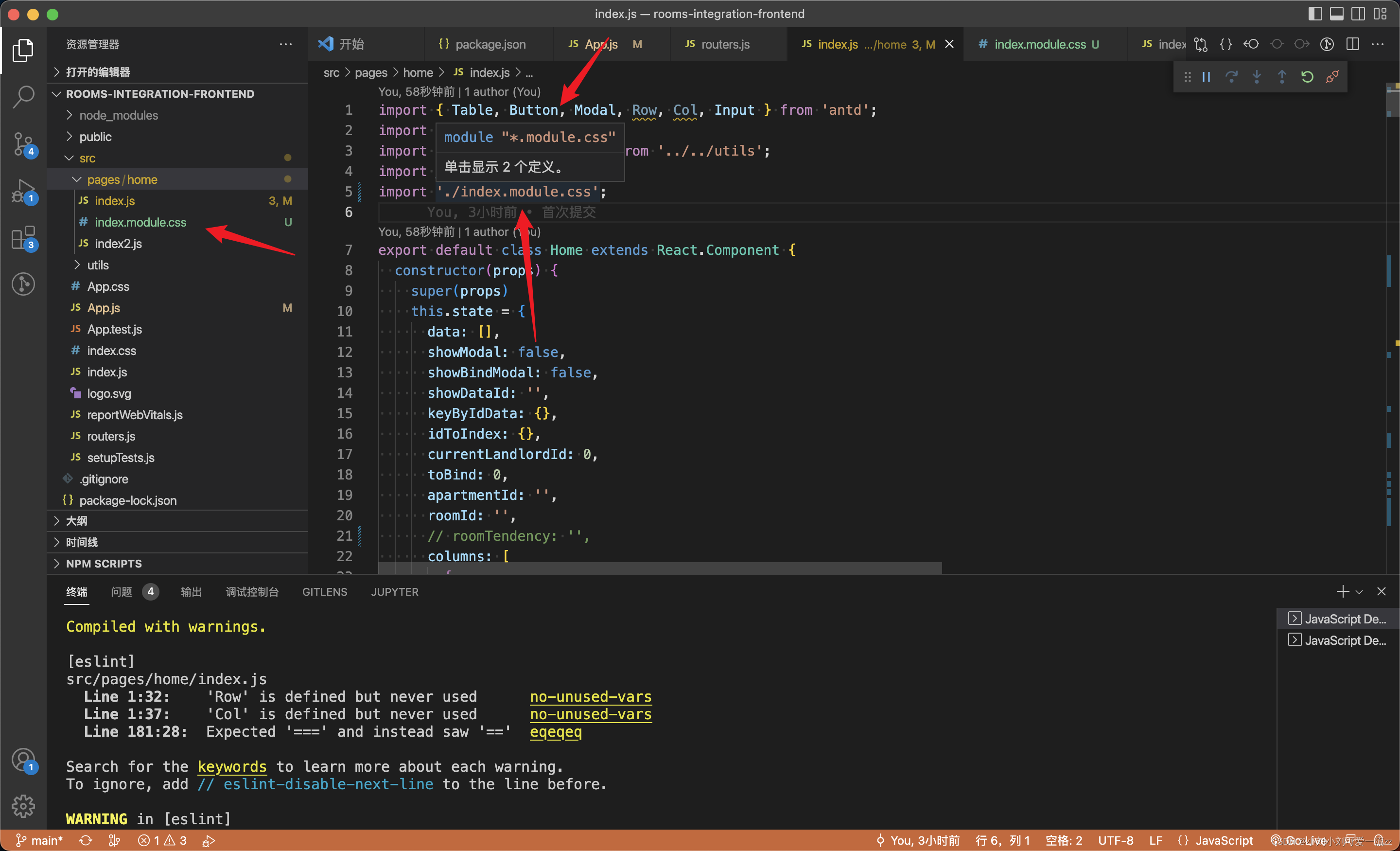Image resolution: width=1400 pixels, height=851 pixels.
Task: Toggle the secondary sidebar
Action: (1358, 14)
